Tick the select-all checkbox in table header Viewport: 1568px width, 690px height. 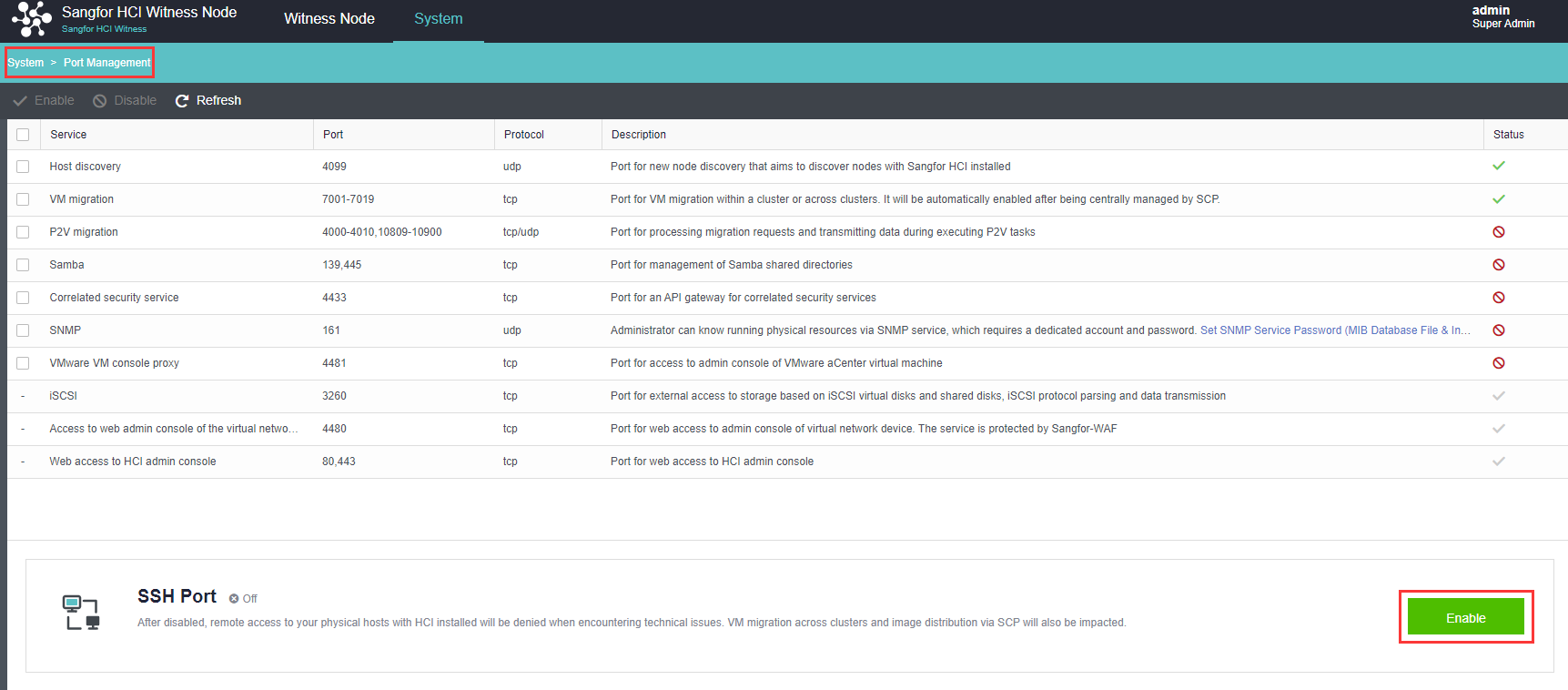[23, 135]
